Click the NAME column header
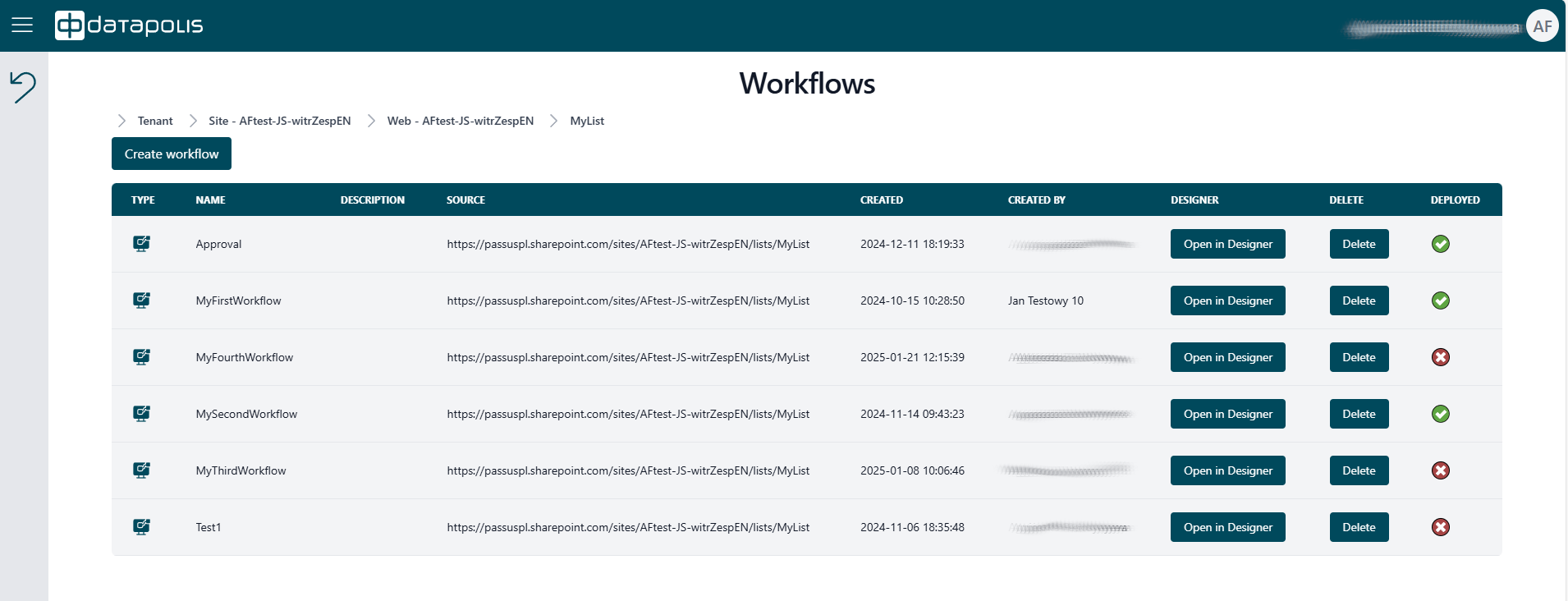Viewport: 1568px width, 601px height. click(x=210, y=200)
